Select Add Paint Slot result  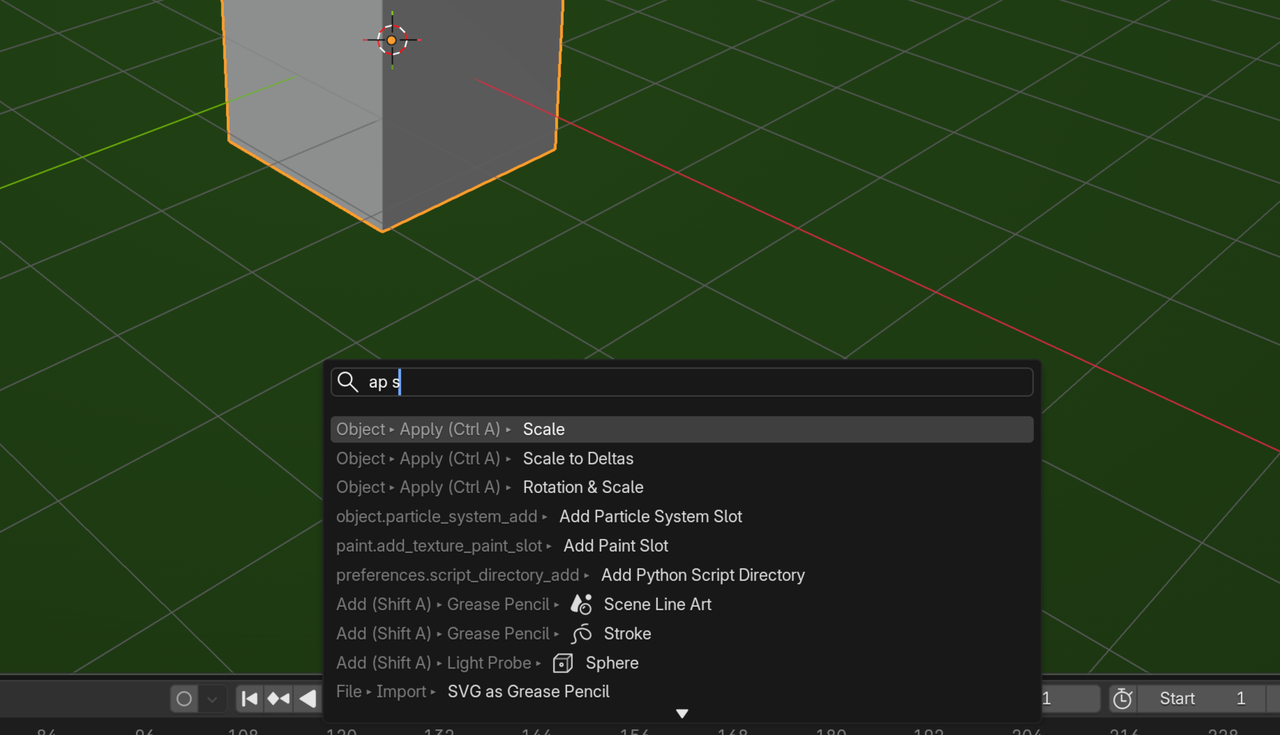682,545
